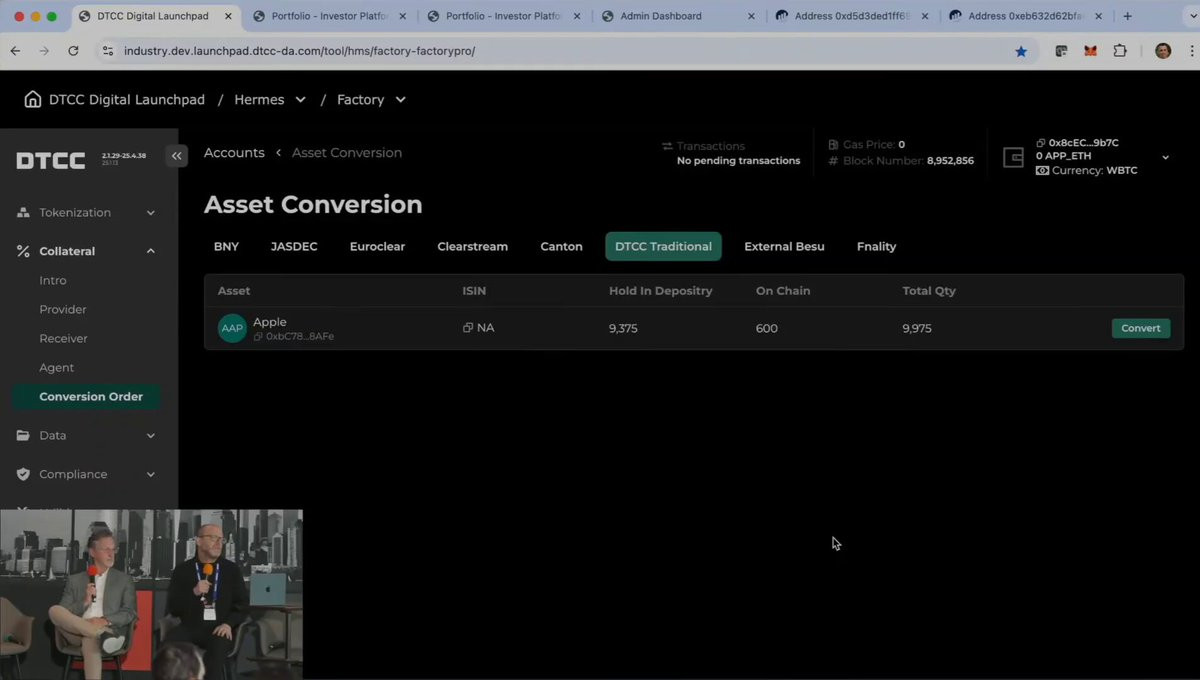1200x680 pixels.
Task: Click the Currency money icon
Action: 1042,171
